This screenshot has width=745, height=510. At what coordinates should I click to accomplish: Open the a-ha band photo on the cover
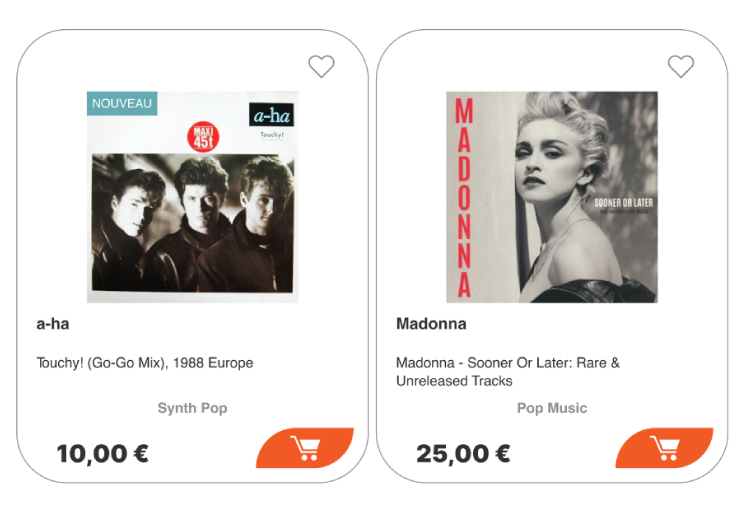click(x=192, y=222)
